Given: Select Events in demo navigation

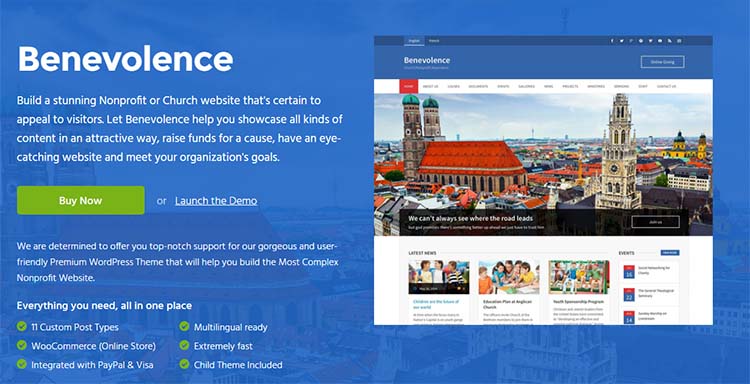Looking at the screenshot, I should coord(503,87).
